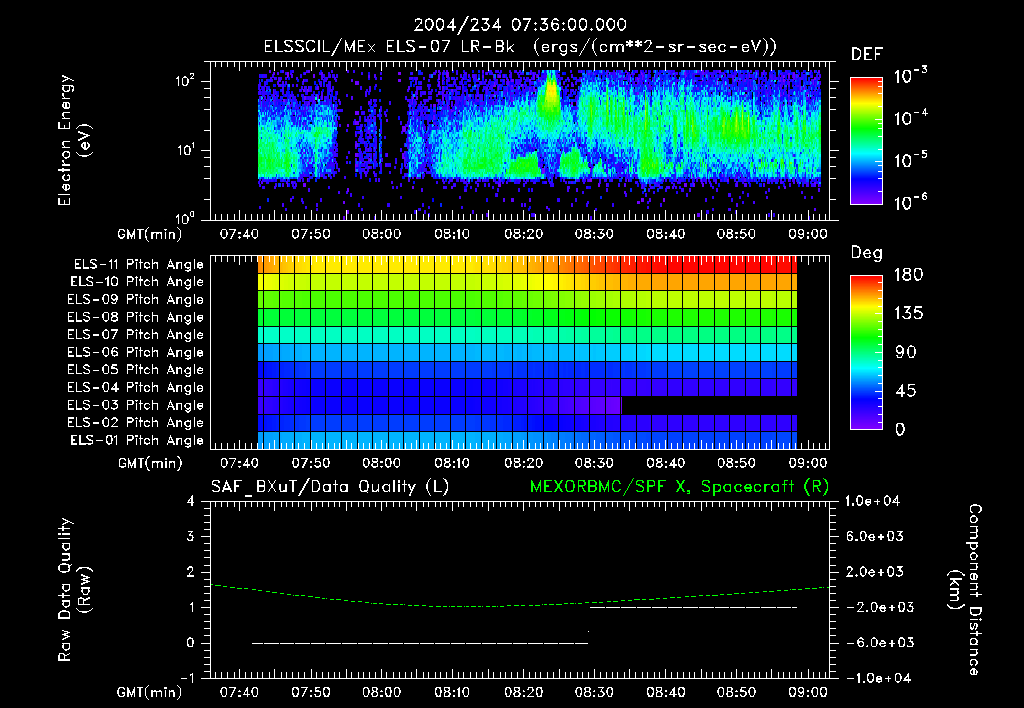Select the ELS-06 Pitch Angle row label
Viewport: 1024px width, 708px height.
click(136, 352)
